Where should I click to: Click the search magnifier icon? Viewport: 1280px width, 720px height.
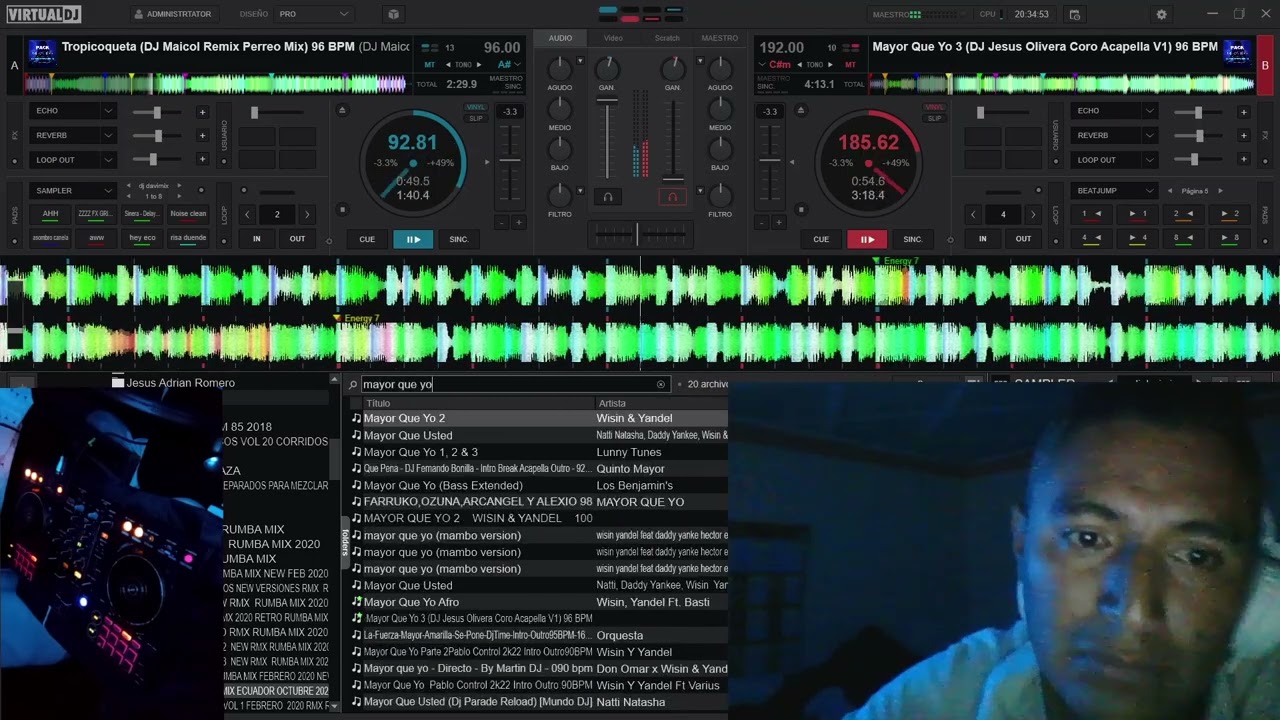(x=353, y=384)
